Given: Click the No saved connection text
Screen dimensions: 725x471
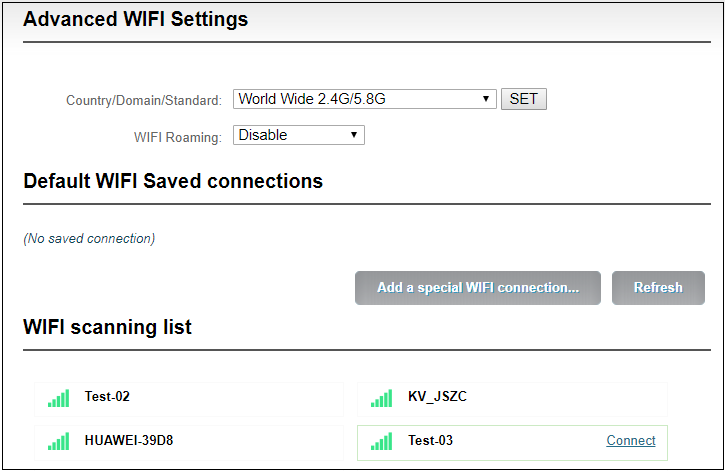Looking at the screenshot, I should 89,239.
